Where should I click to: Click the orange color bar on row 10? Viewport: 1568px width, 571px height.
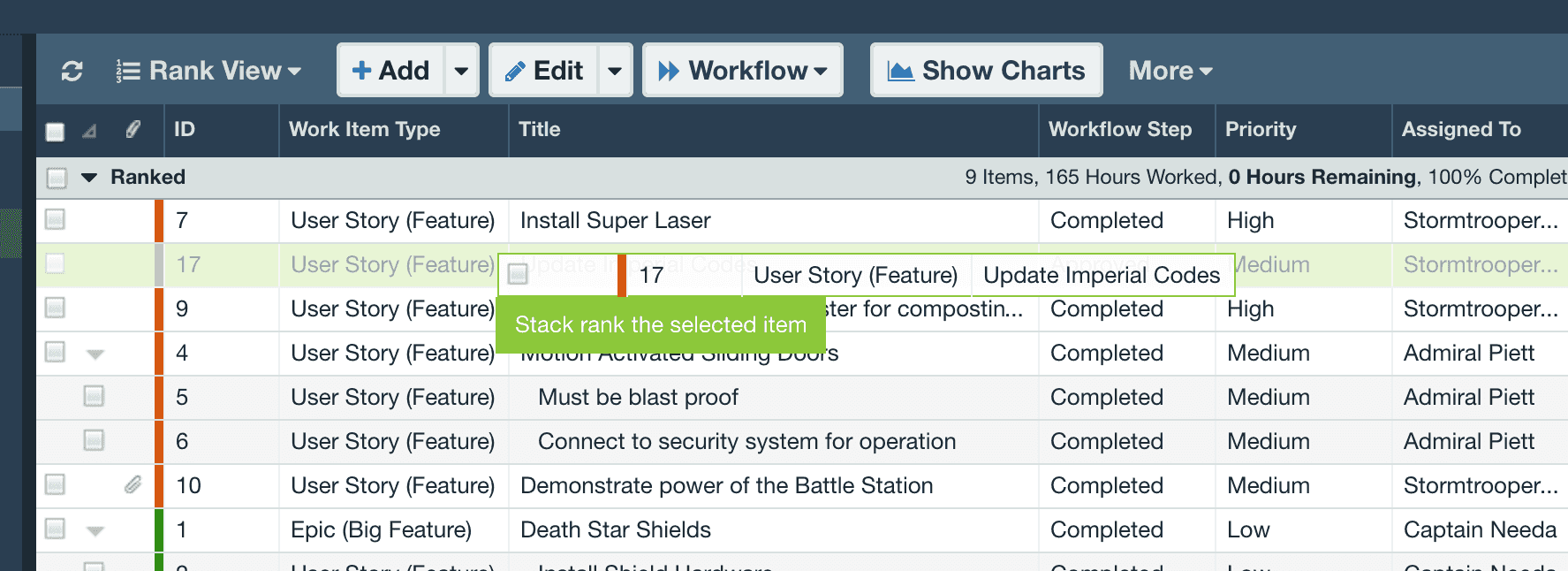coord(159,486)
